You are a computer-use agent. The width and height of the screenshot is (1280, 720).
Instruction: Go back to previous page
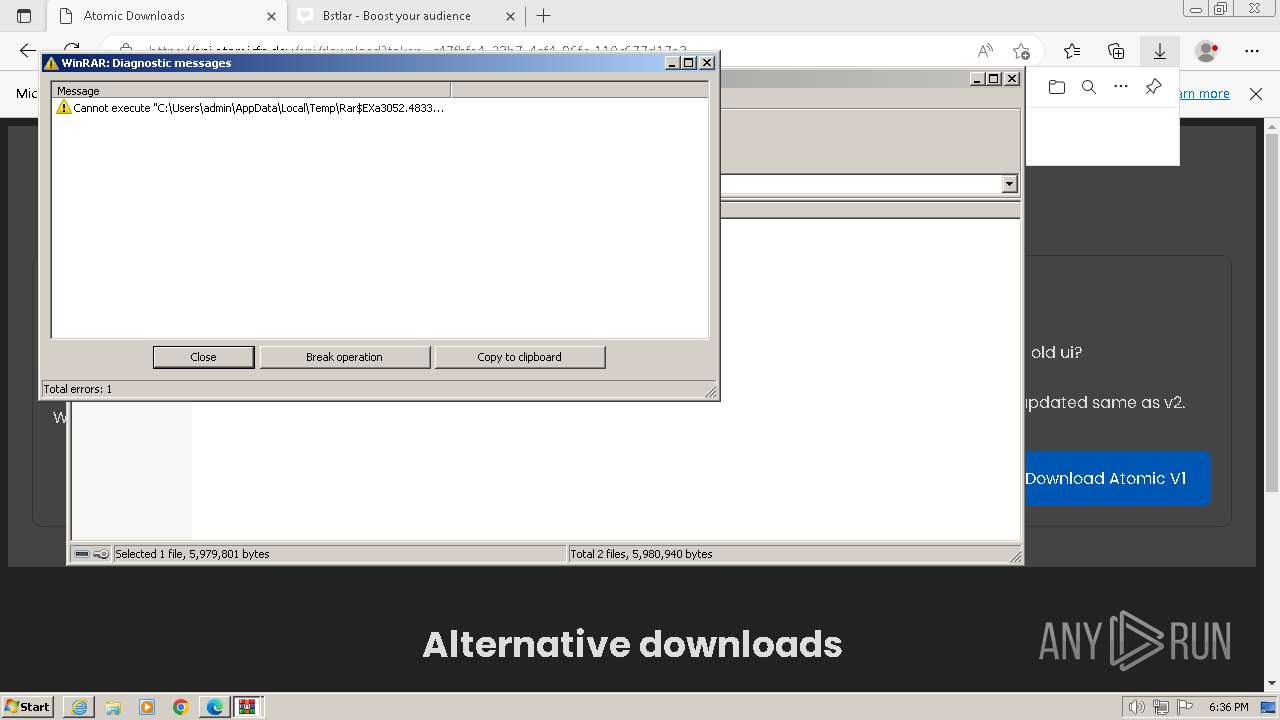click(27, 51)
